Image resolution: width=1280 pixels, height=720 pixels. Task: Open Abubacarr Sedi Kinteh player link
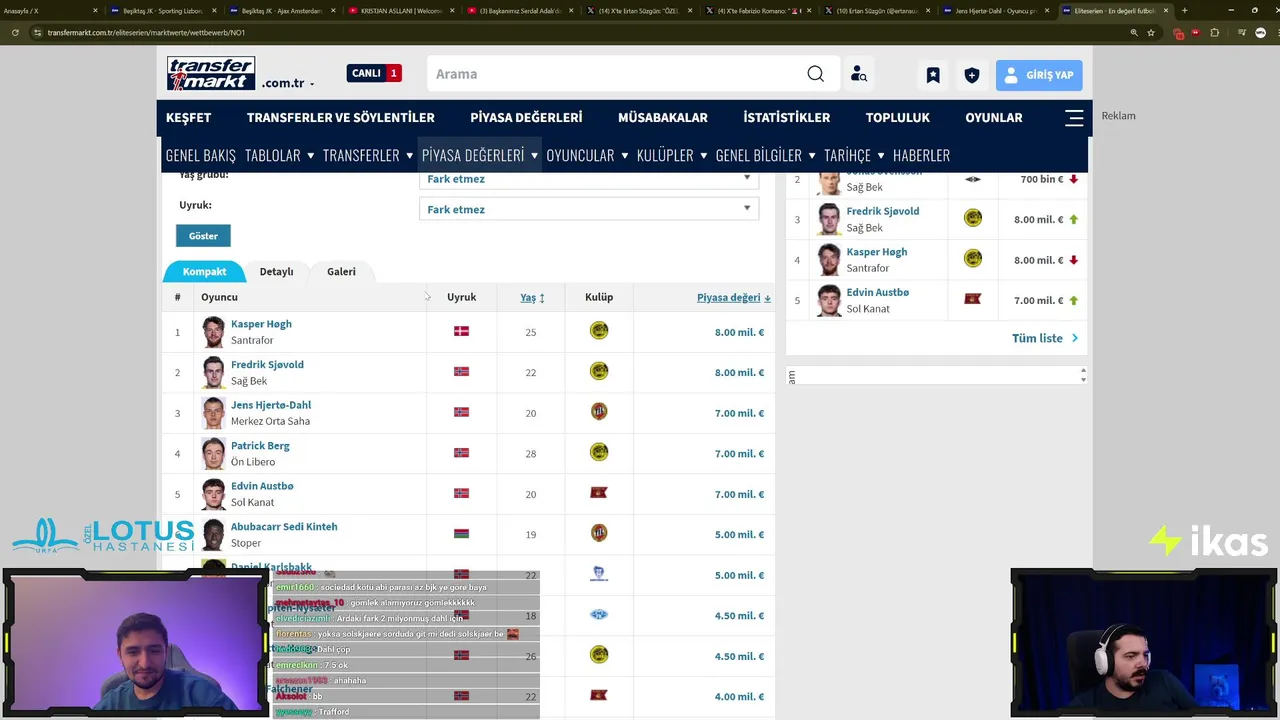click(284, 526)
